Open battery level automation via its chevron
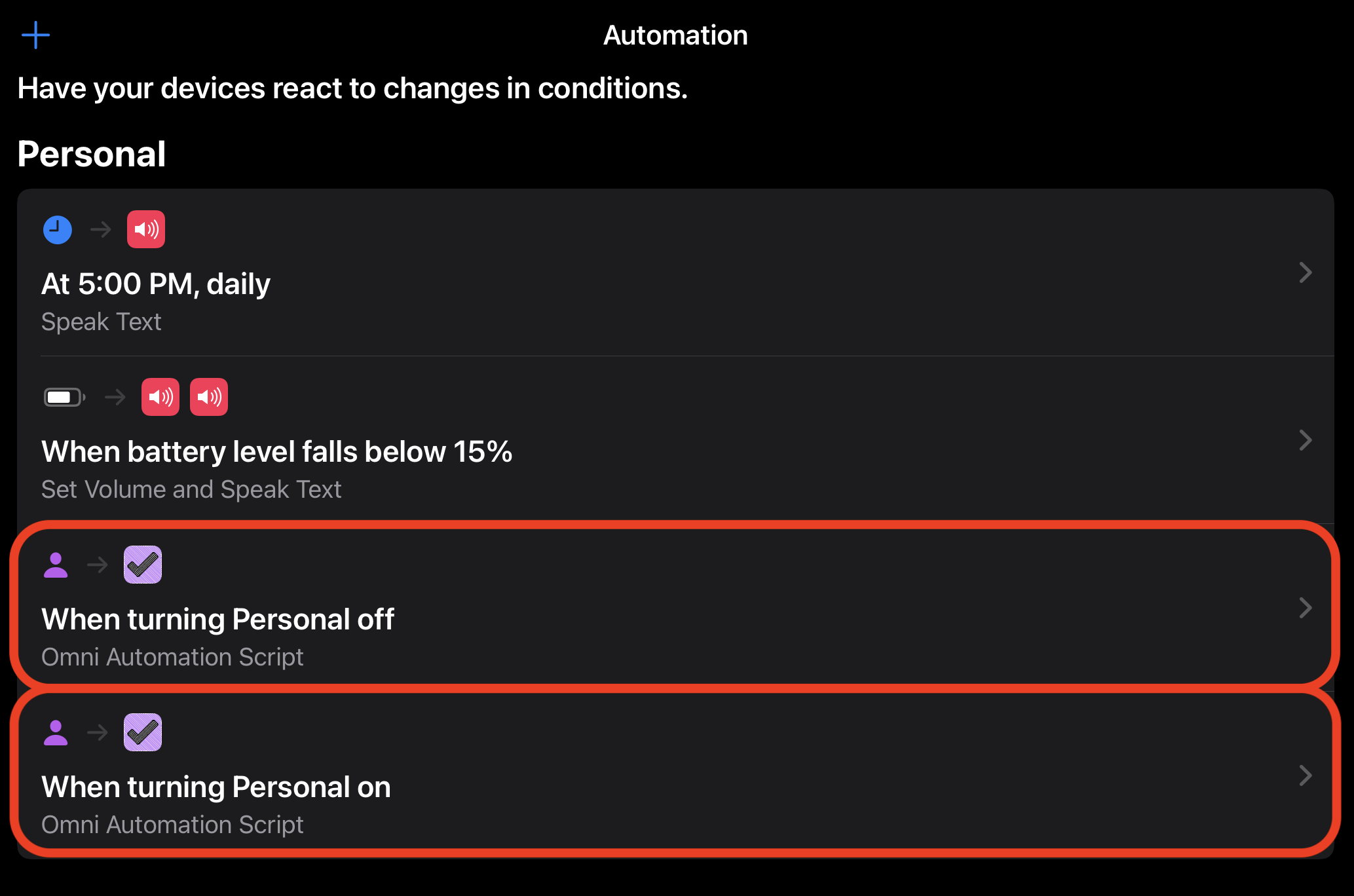 (x=1305, y=440)
